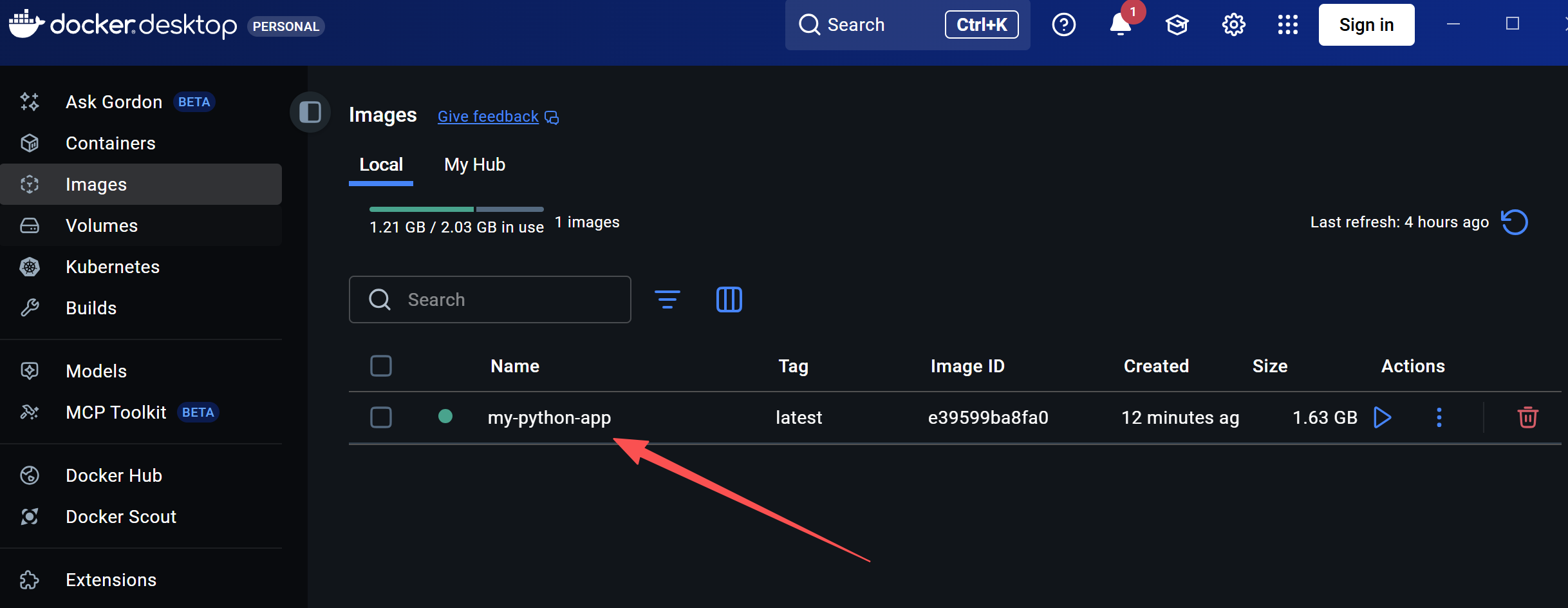Viewport: 1568px width, 608px height.
Task: Click the top bar Search field
Action: pyautogui.click(x=908, y=25)
